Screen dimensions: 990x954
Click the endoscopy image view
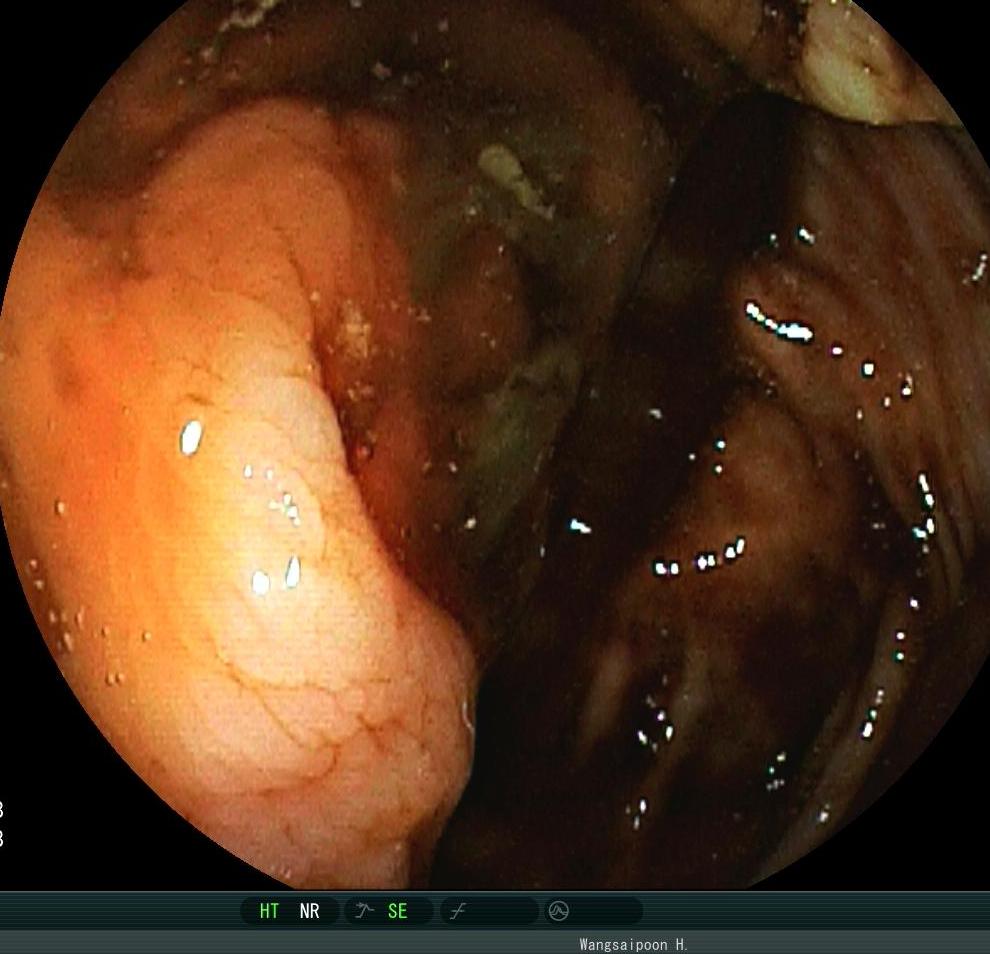click(x=495, y=444)
